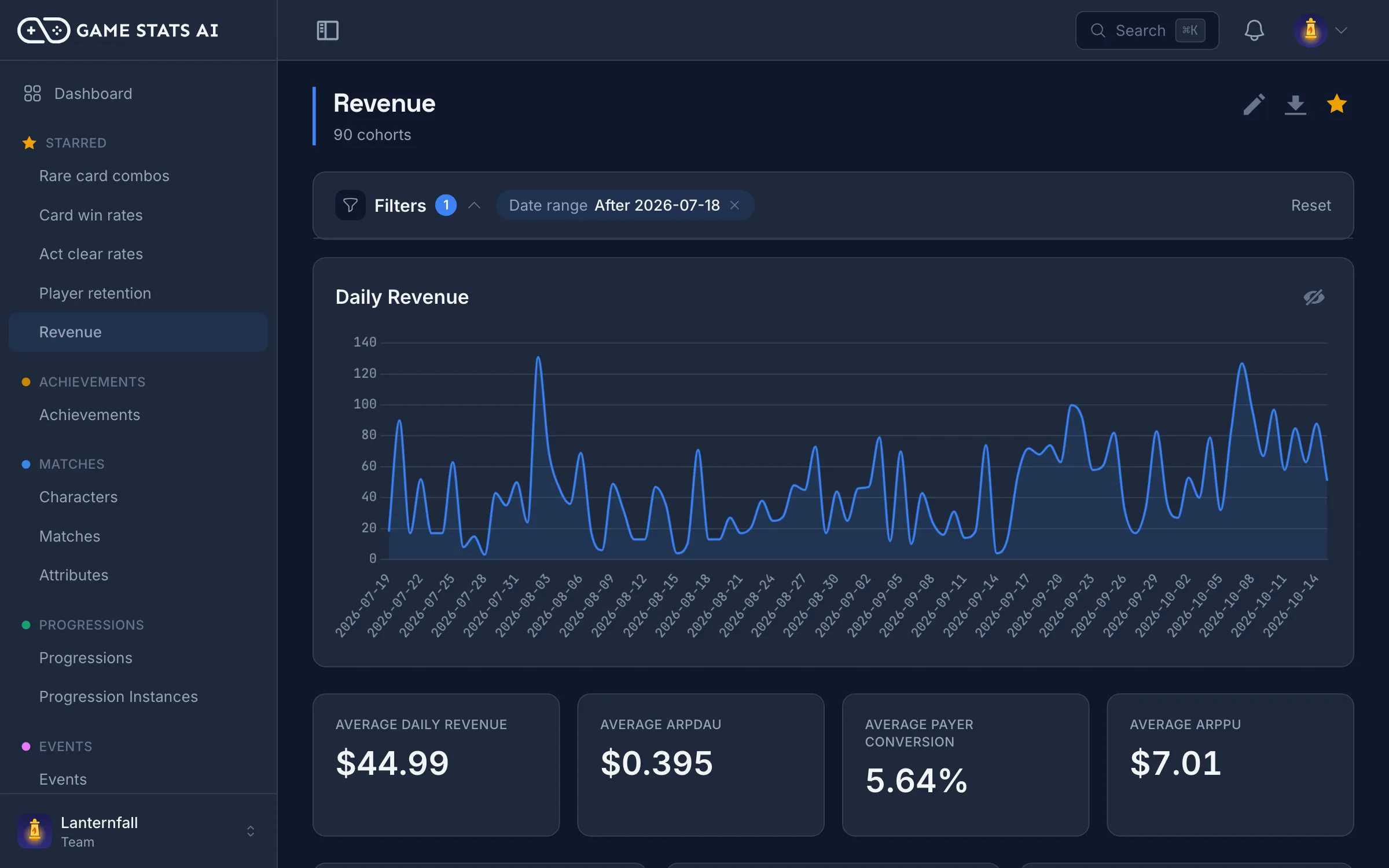Click the 90 cohorts subtitle

(372, 135)
